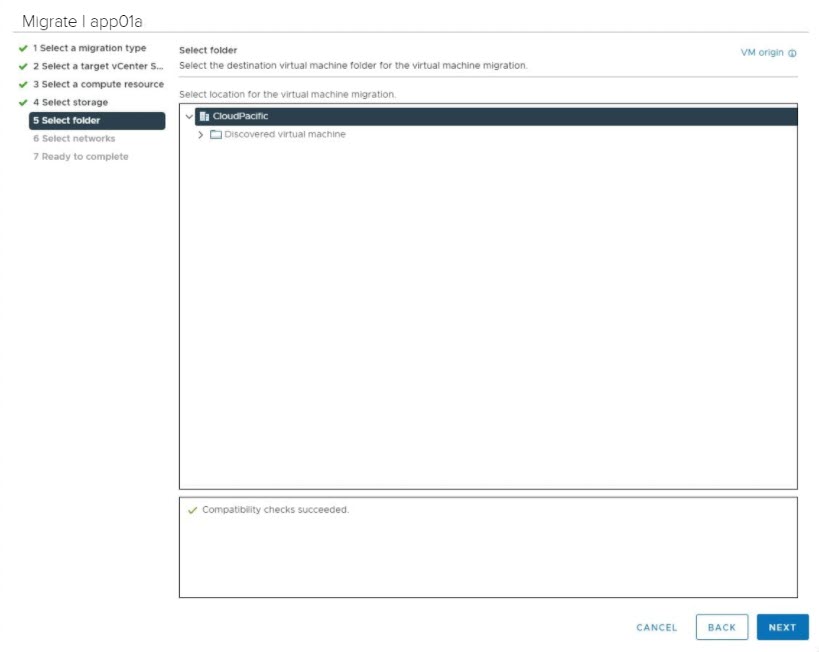
Task: Click the info icon beside VM origin
Action: pos(792,54)
